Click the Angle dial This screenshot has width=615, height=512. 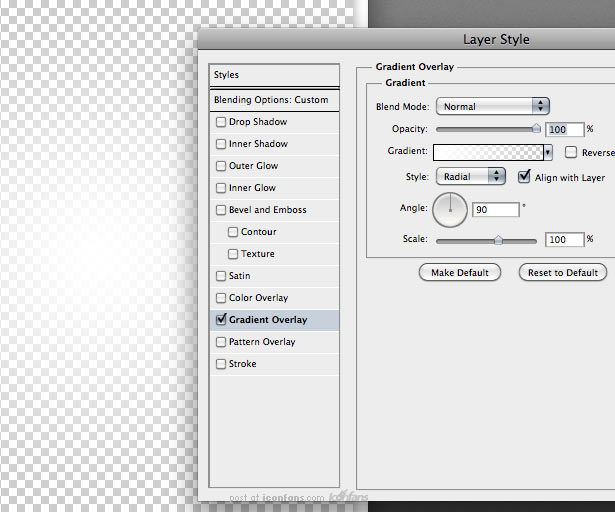coord(450,210)
